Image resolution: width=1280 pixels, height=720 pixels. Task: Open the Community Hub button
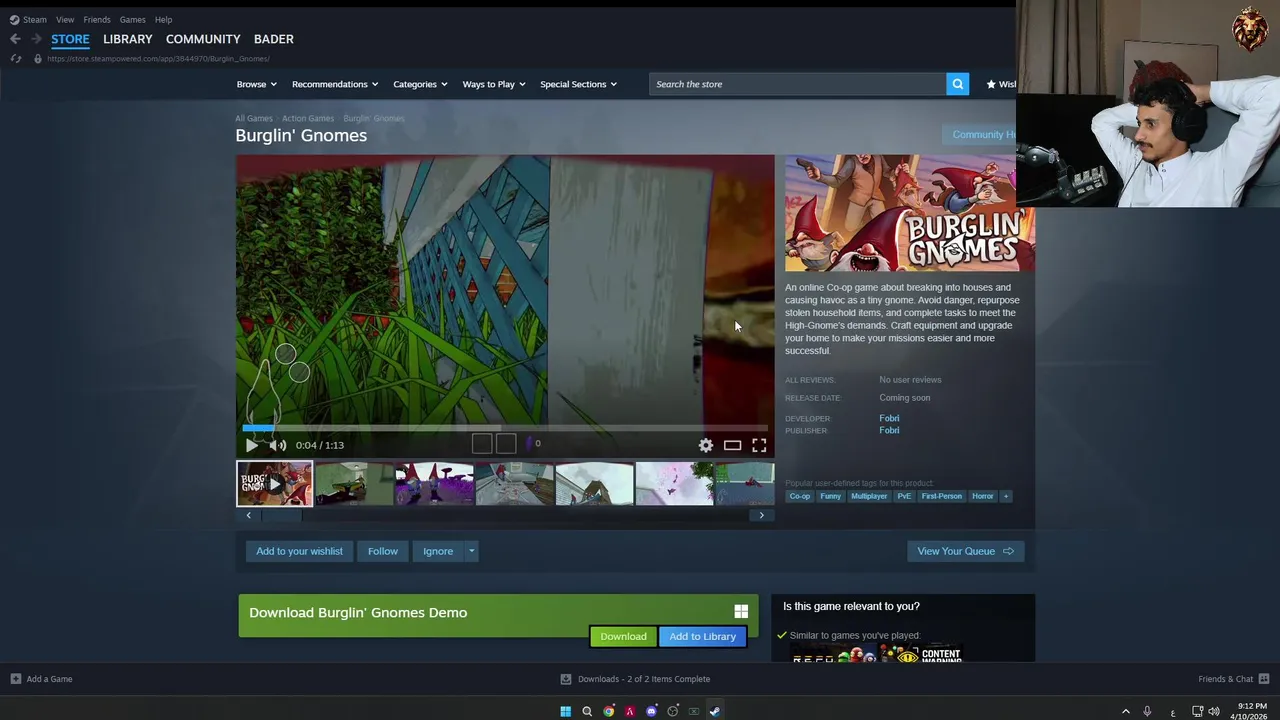pos(980,134)
